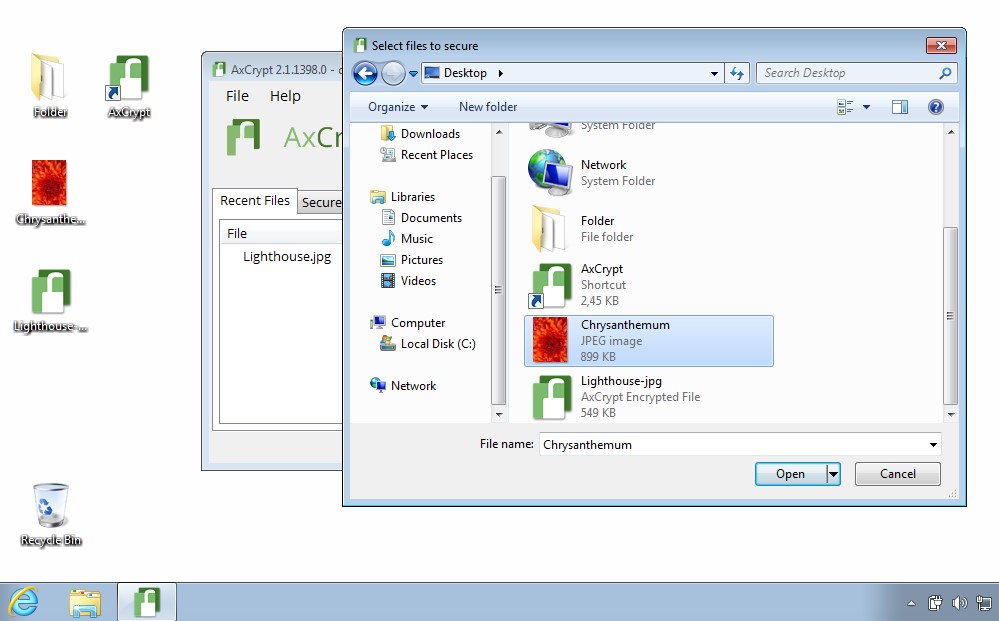Open File menu in AxCrypt window
The width and height of the screenshot is (999, 621).
click(x=237, y=96)
